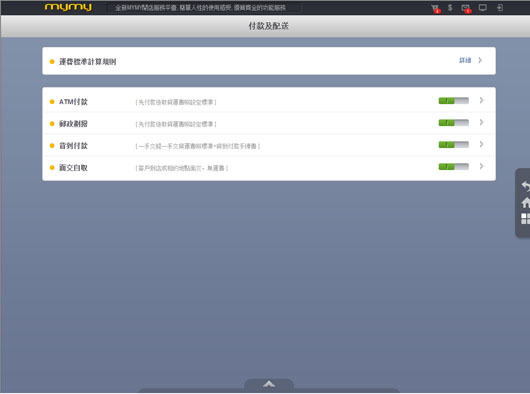Toggle the 面交自取 switch

[453, 167]
